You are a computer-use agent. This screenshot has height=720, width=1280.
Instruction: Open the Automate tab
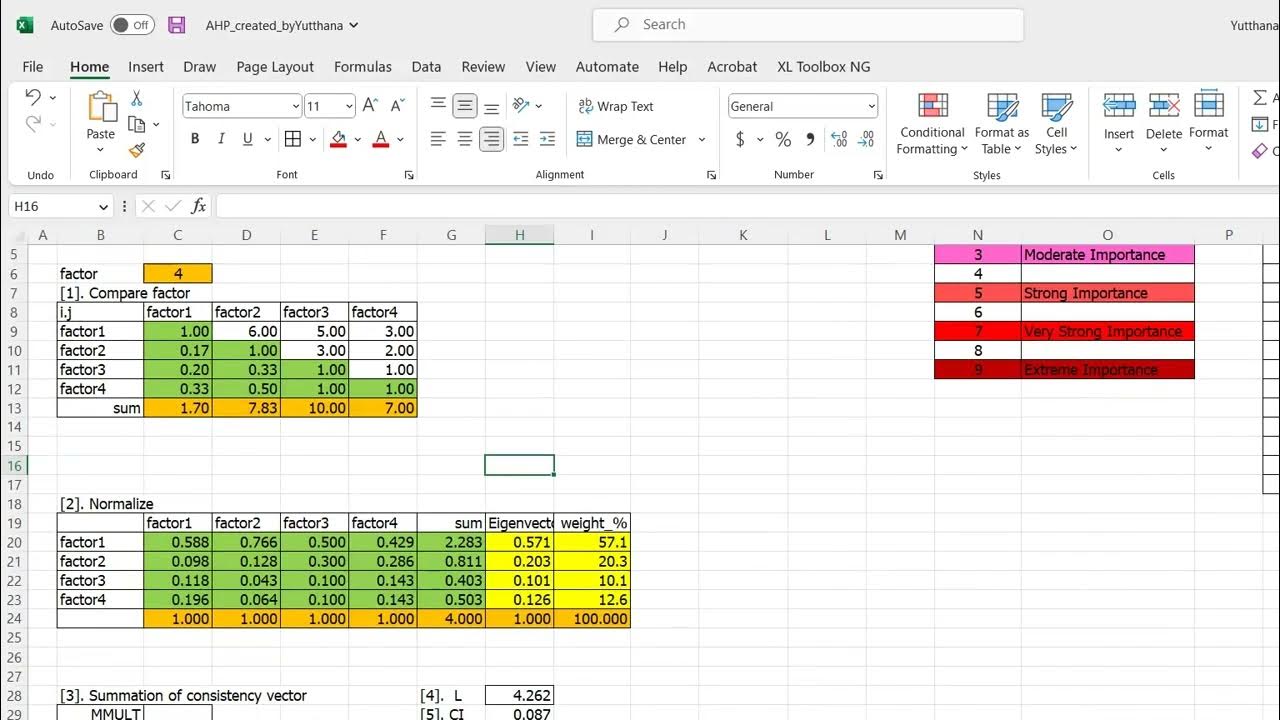(607, 67)
